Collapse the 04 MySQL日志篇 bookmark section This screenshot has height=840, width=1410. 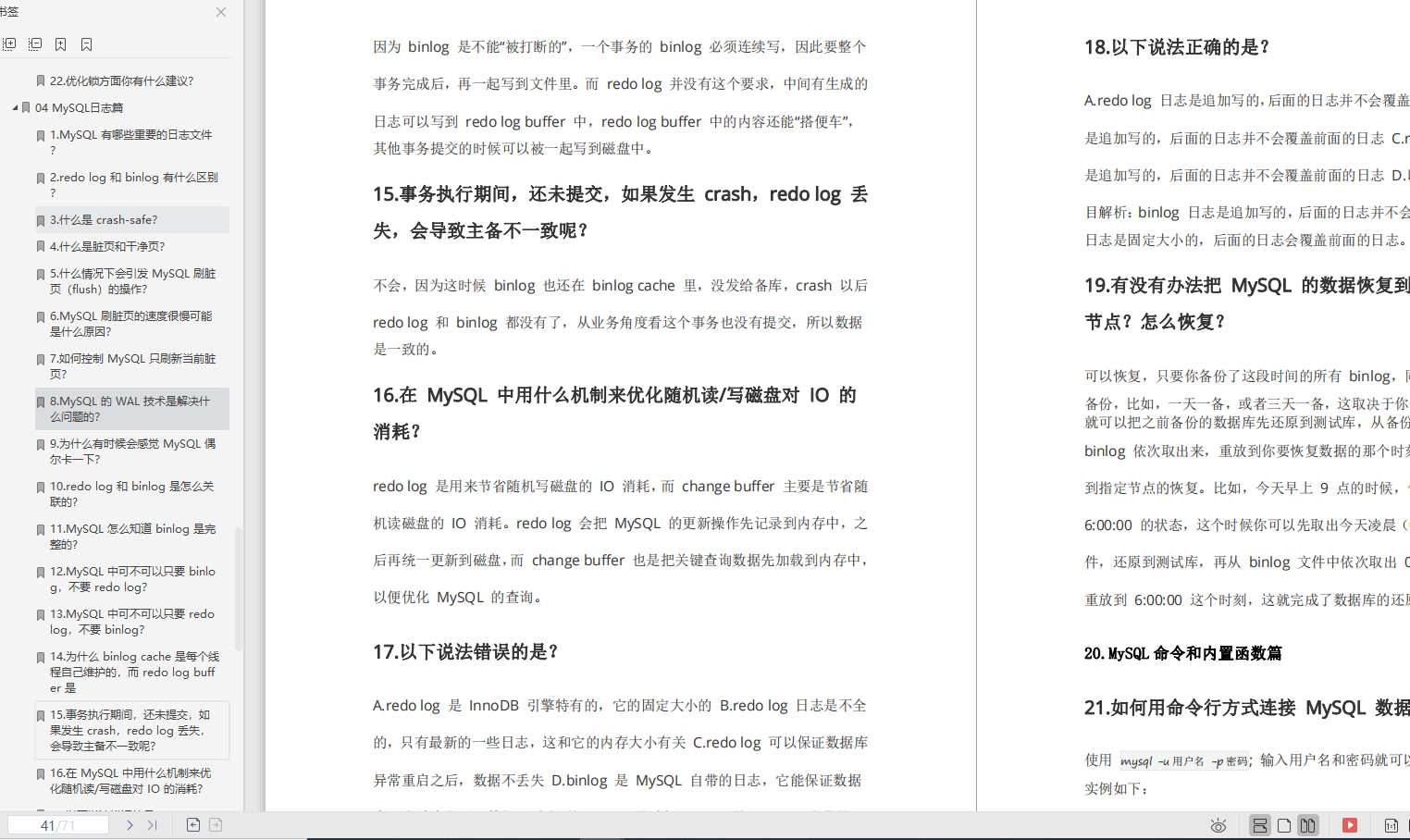(x=16, y=108)
